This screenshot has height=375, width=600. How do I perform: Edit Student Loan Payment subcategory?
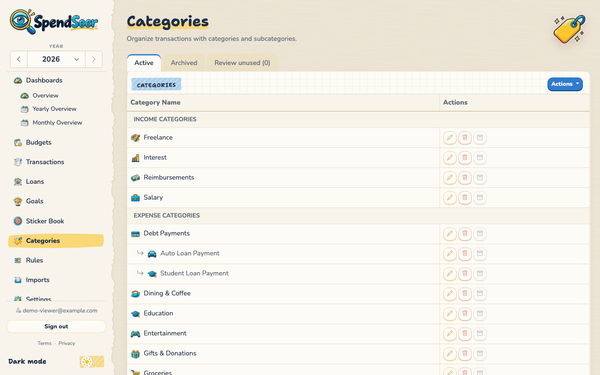pos(450,273)
